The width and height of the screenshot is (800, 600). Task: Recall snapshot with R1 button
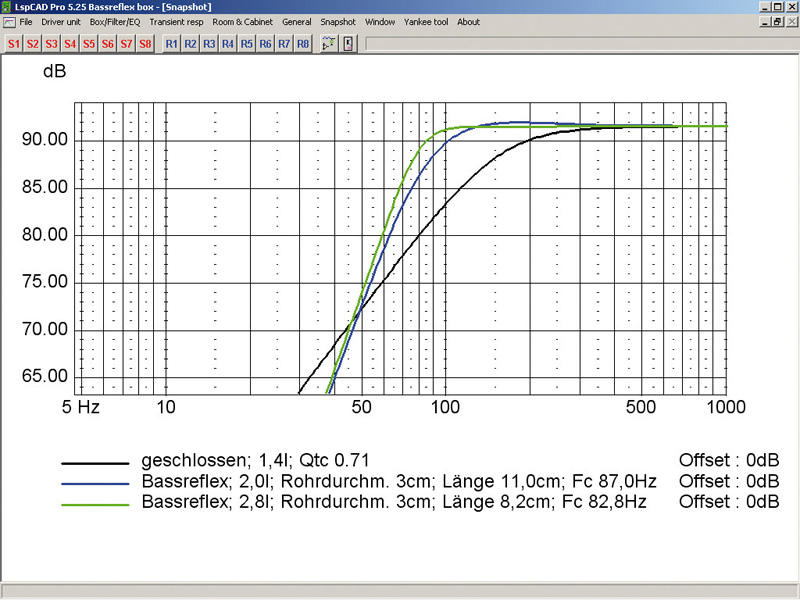(x=172, y=44)
